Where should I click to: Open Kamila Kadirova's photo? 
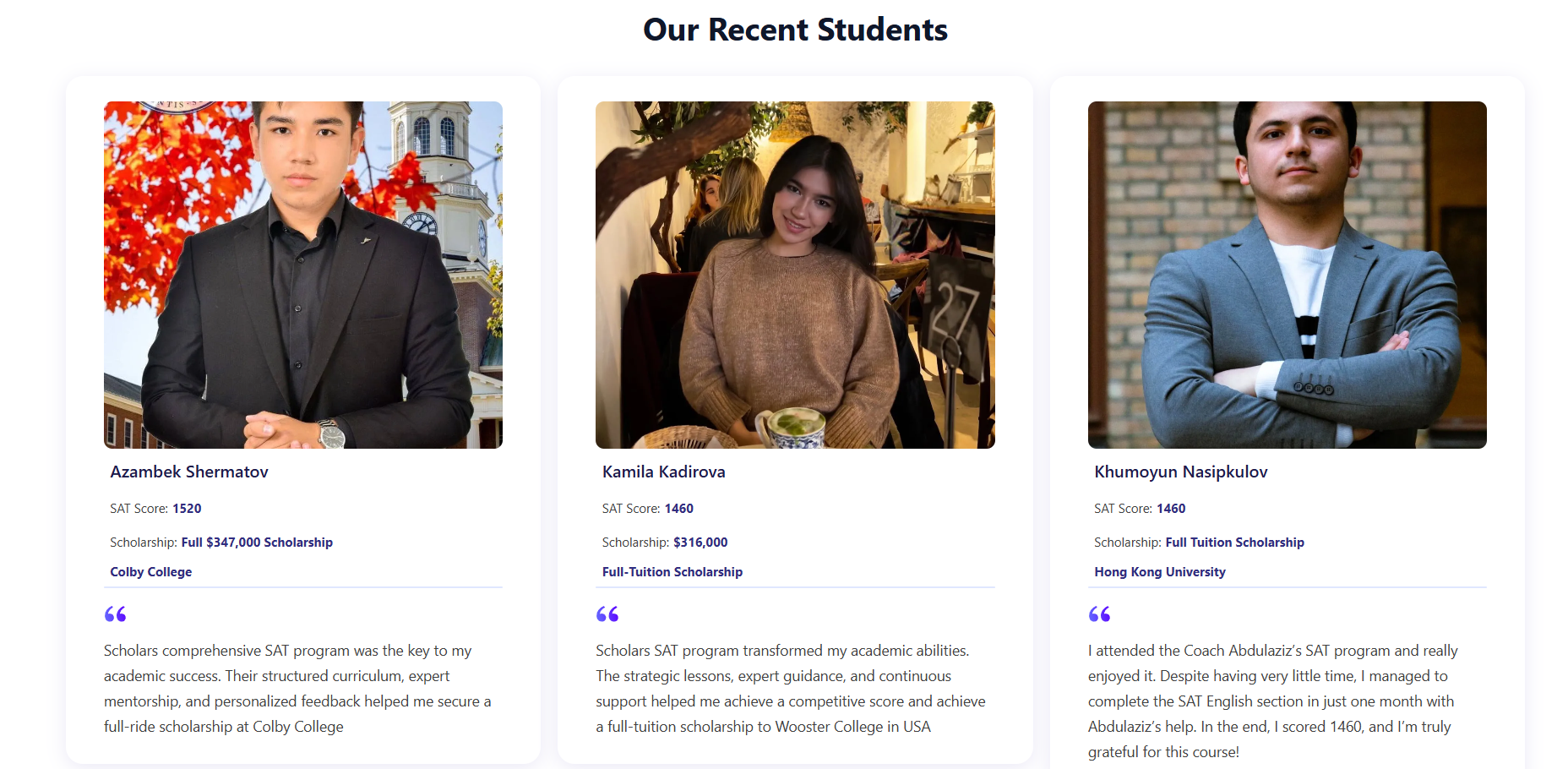pyautogui.click(x=795, y=275)
